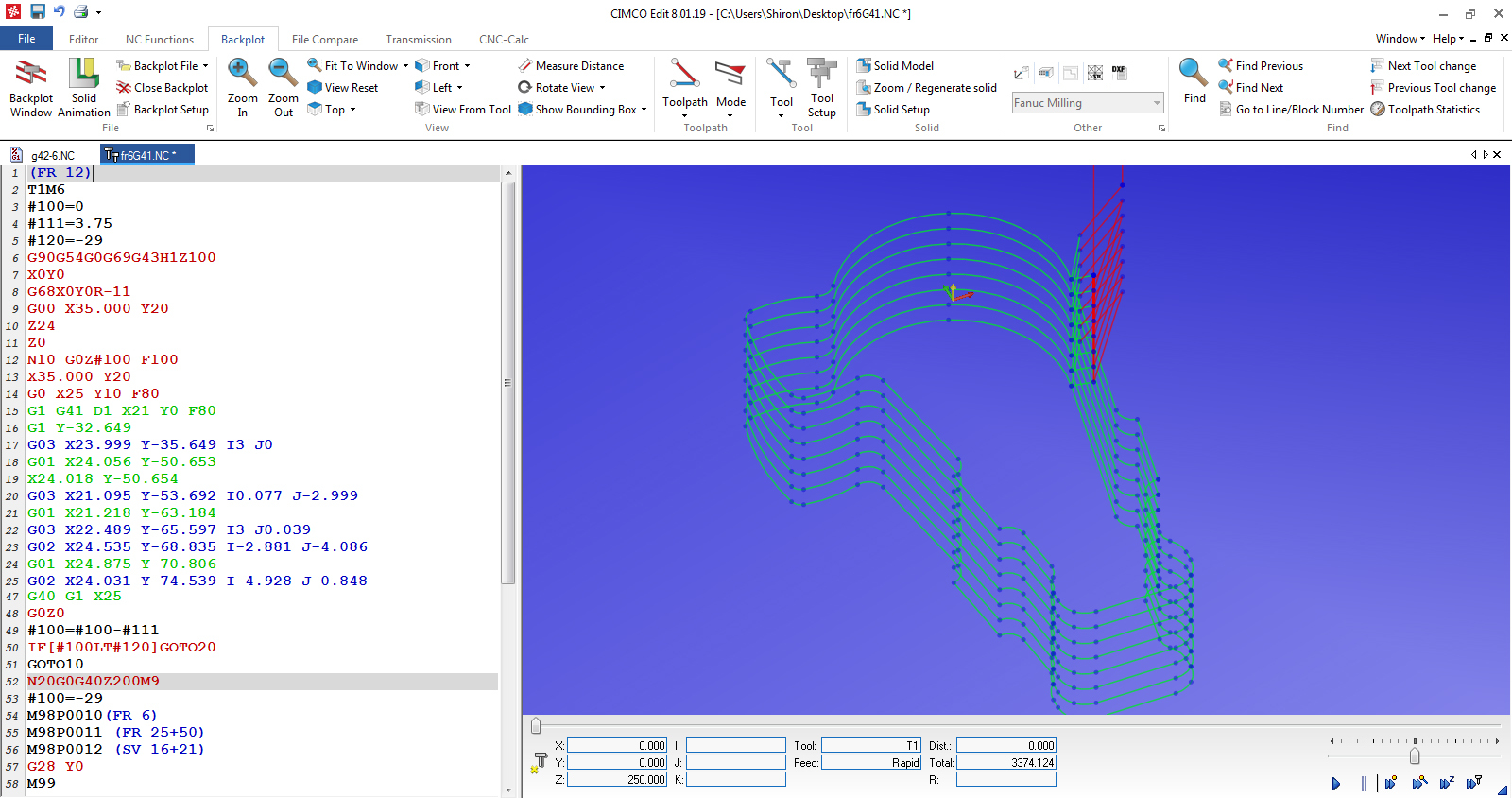Open the Fanuc Milling machine type combo box
Screen dimensions: 1512x798
(x=1087, y=102)
